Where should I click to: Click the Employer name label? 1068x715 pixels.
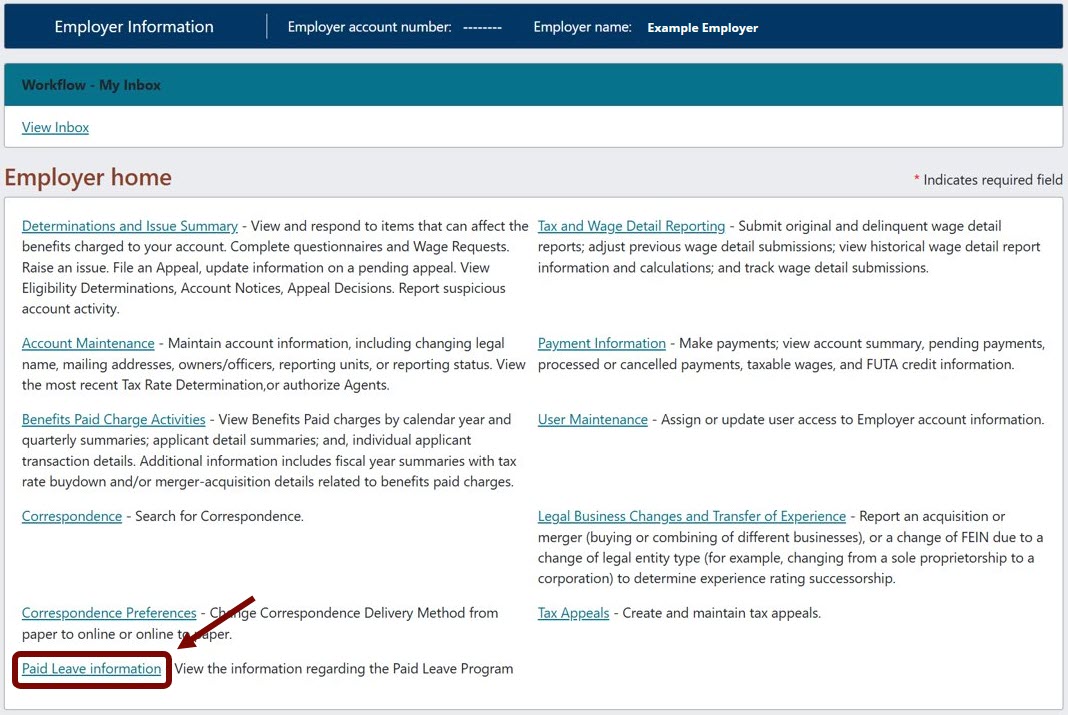582,27
